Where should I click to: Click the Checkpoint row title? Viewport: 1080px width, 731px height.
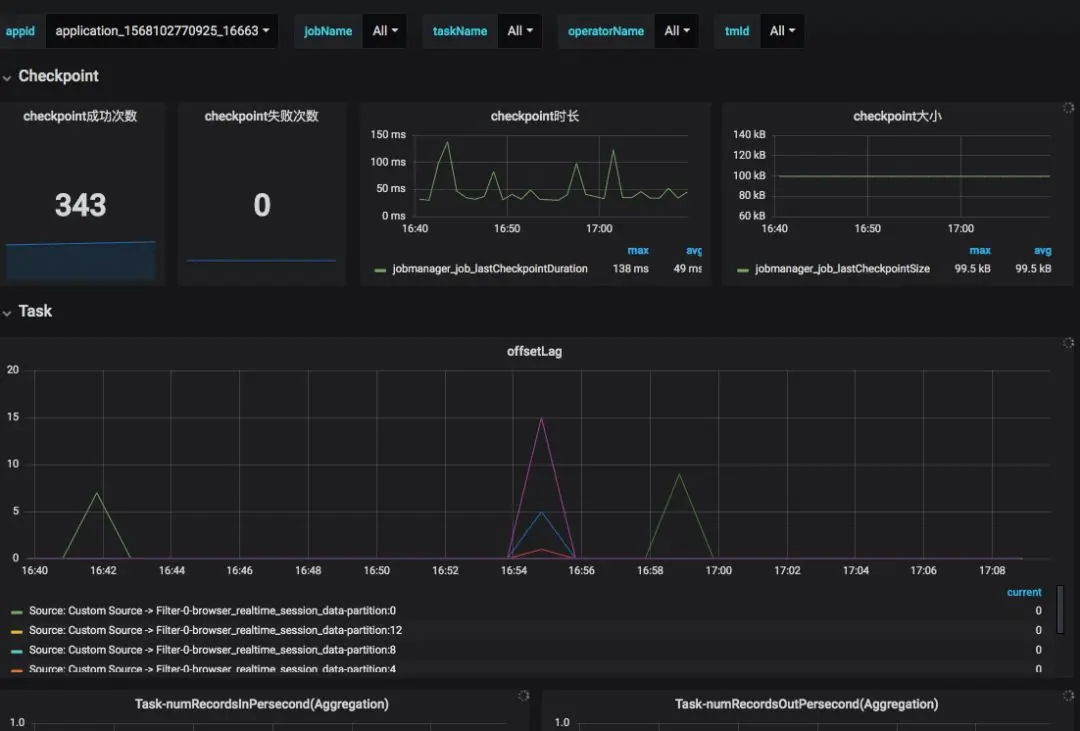(59, 76)
